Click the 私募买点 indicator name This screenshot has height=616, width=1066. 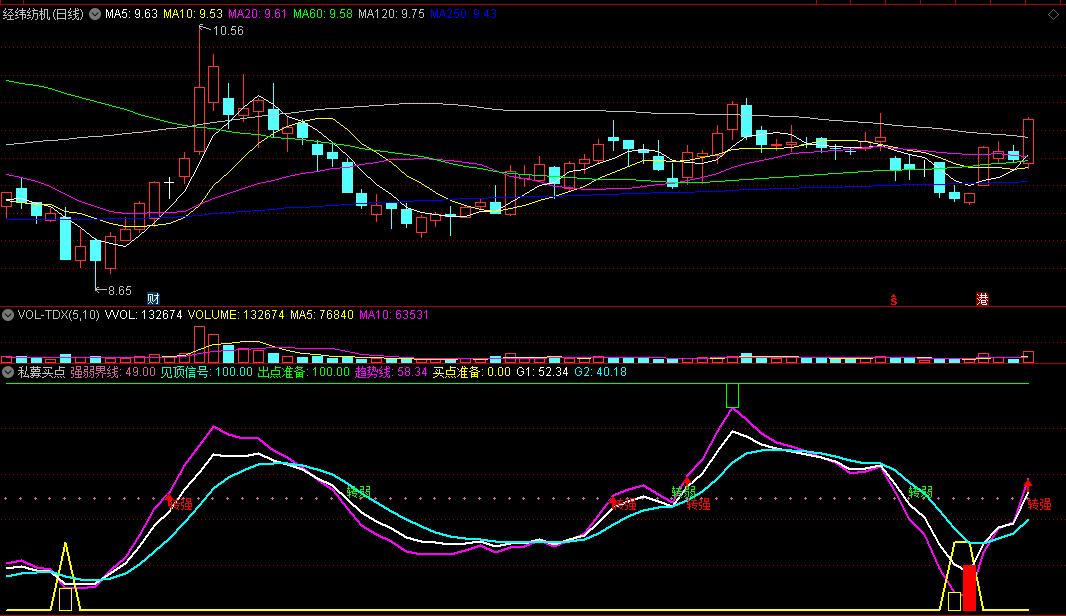click(41, 372)
